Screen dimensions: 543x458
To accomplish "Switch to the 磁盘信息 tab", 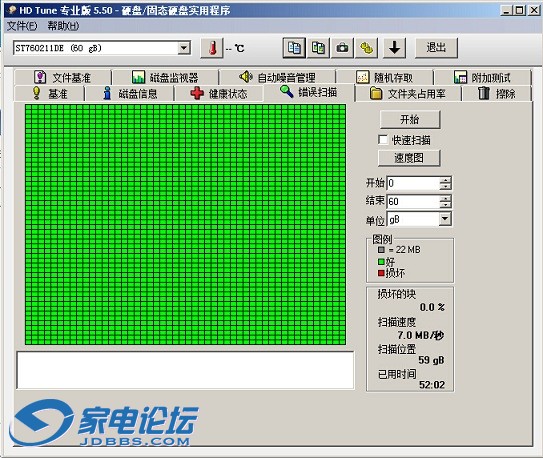I will 130,93.
